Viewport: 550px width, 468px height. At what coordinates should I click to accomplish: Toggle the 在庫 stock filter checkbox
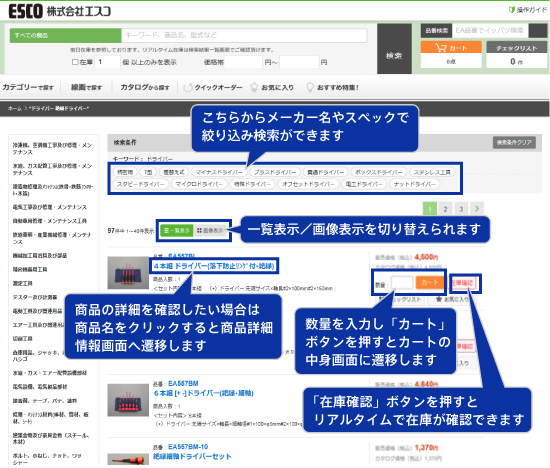(x=75, y=62)
